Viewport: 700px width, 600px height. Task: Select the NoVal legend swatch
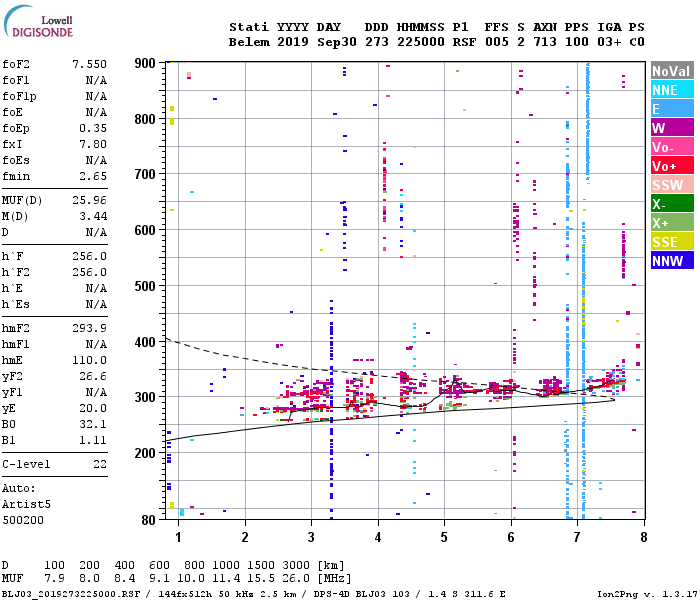click(x=672, y=71)
